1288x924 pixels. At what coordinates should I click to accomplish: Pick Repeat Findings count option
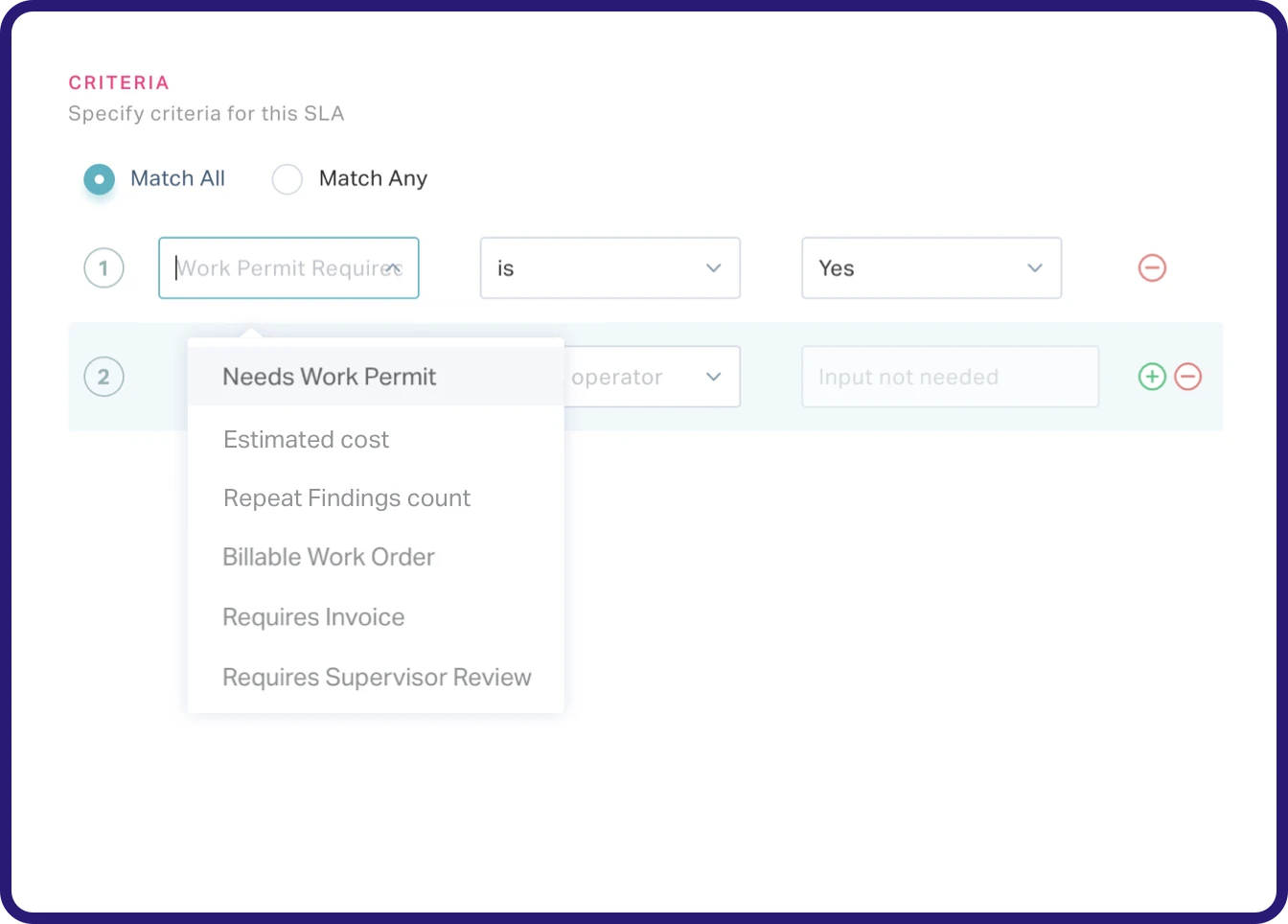point(346,498)
